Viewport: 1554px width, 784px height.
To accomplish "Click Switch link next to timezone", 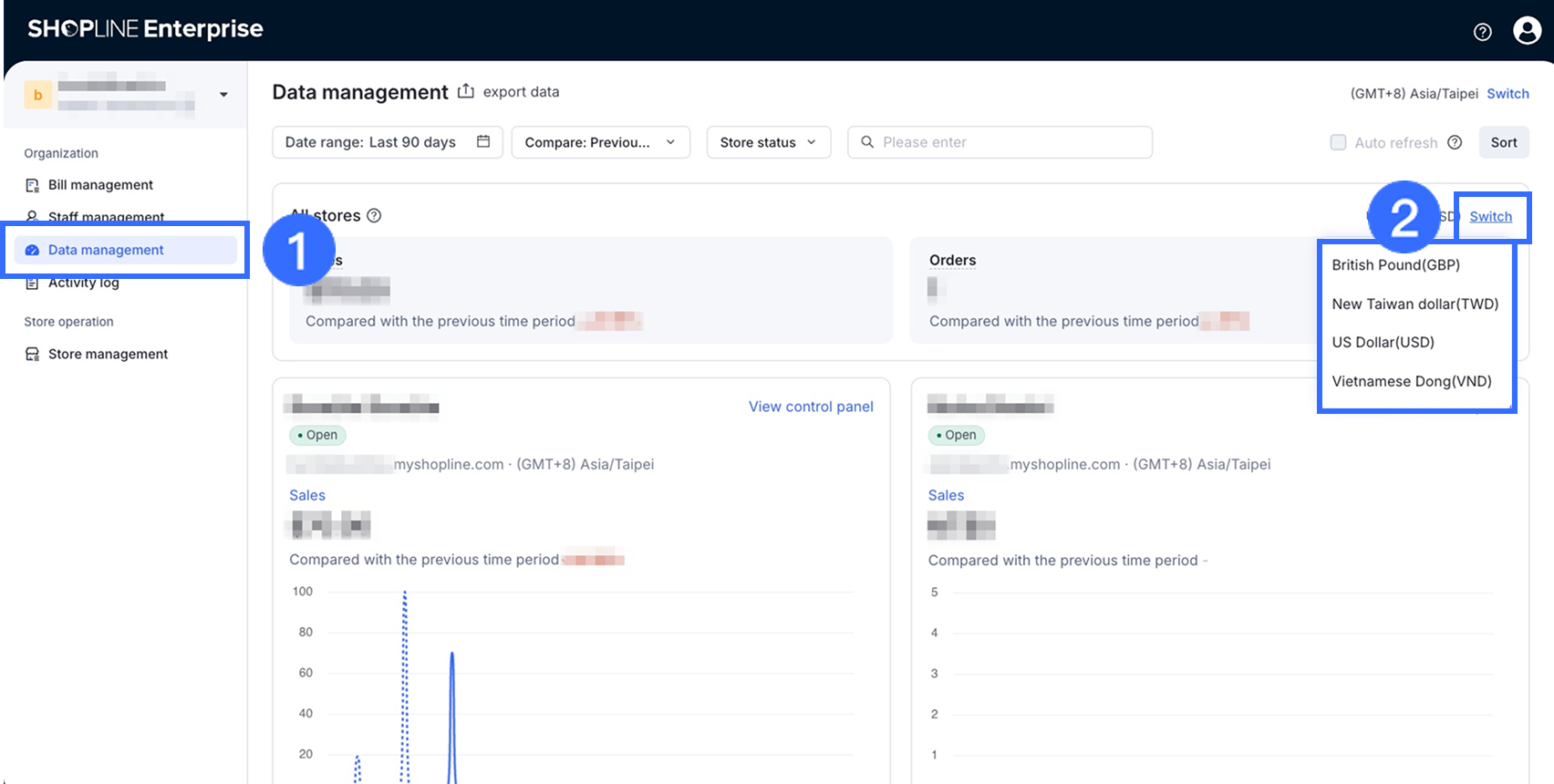I will (1507, 93).
